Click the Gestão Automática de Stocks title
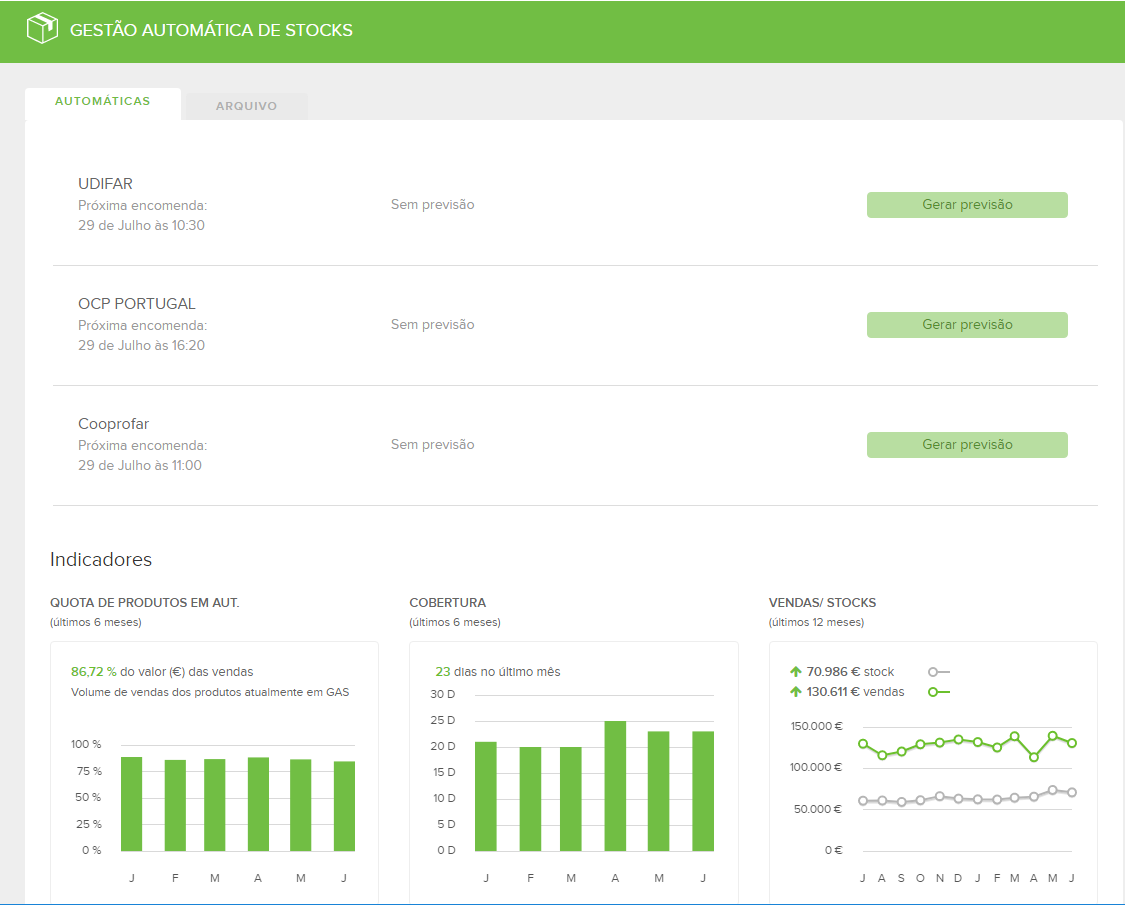This screenshot has height=905, width=1125. (x=211, y=30)
